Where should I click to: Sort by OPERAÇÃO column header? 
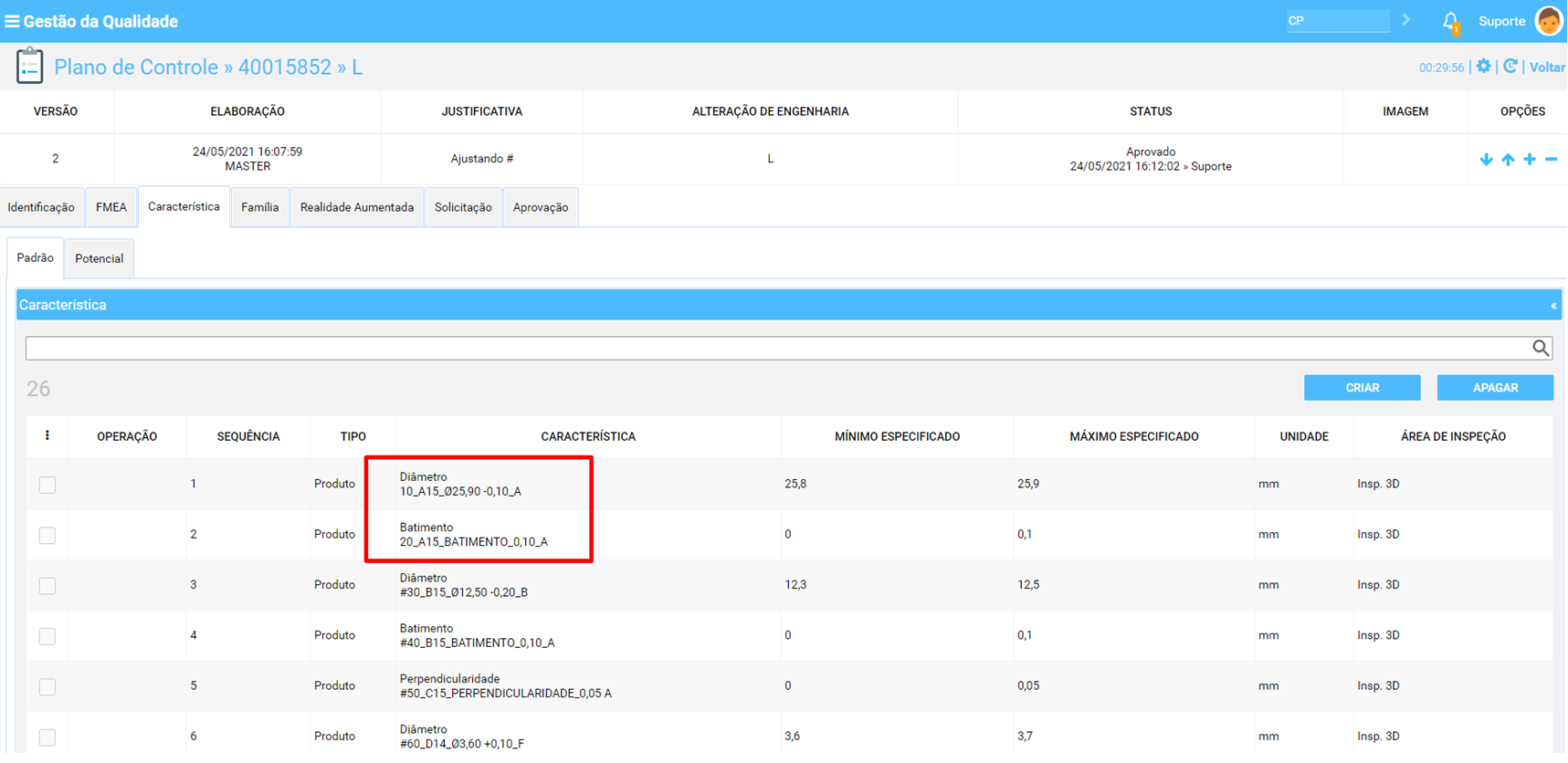[127, 437]
